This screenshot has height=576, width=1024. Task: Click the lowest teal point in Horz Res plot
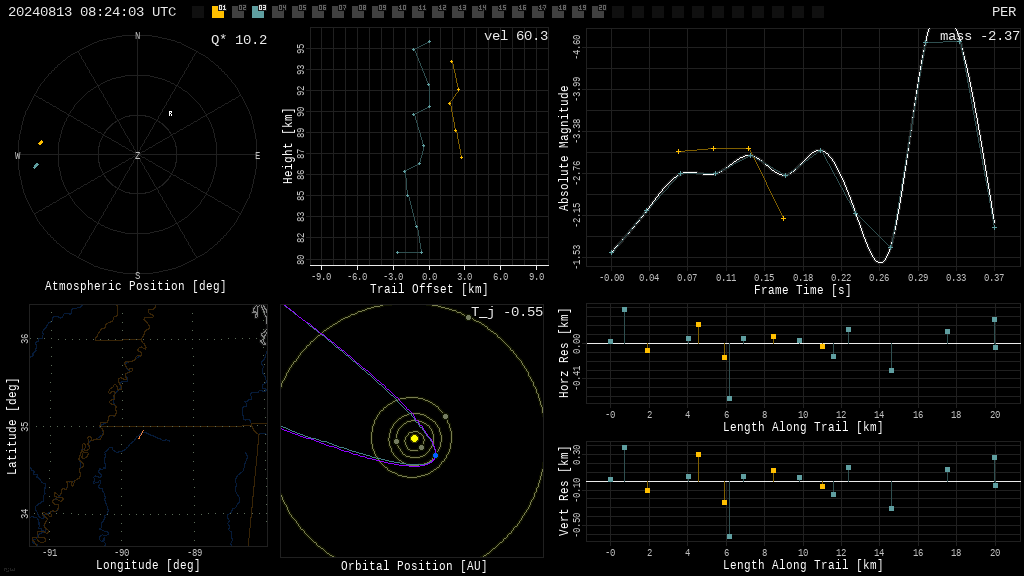[x=729, y=398]
